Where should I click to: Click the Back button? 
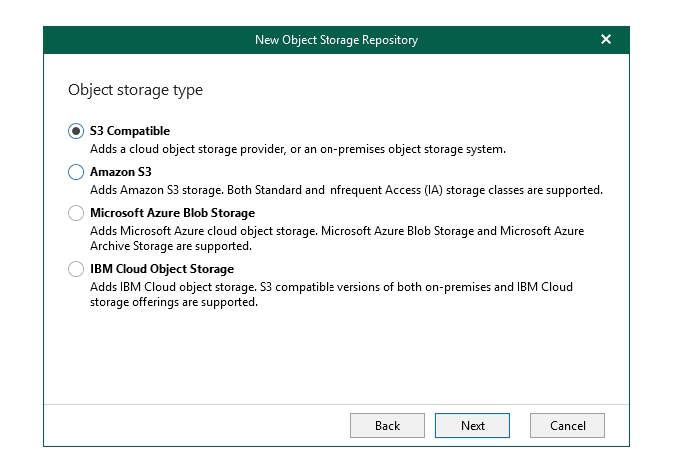tap(387, 426)
